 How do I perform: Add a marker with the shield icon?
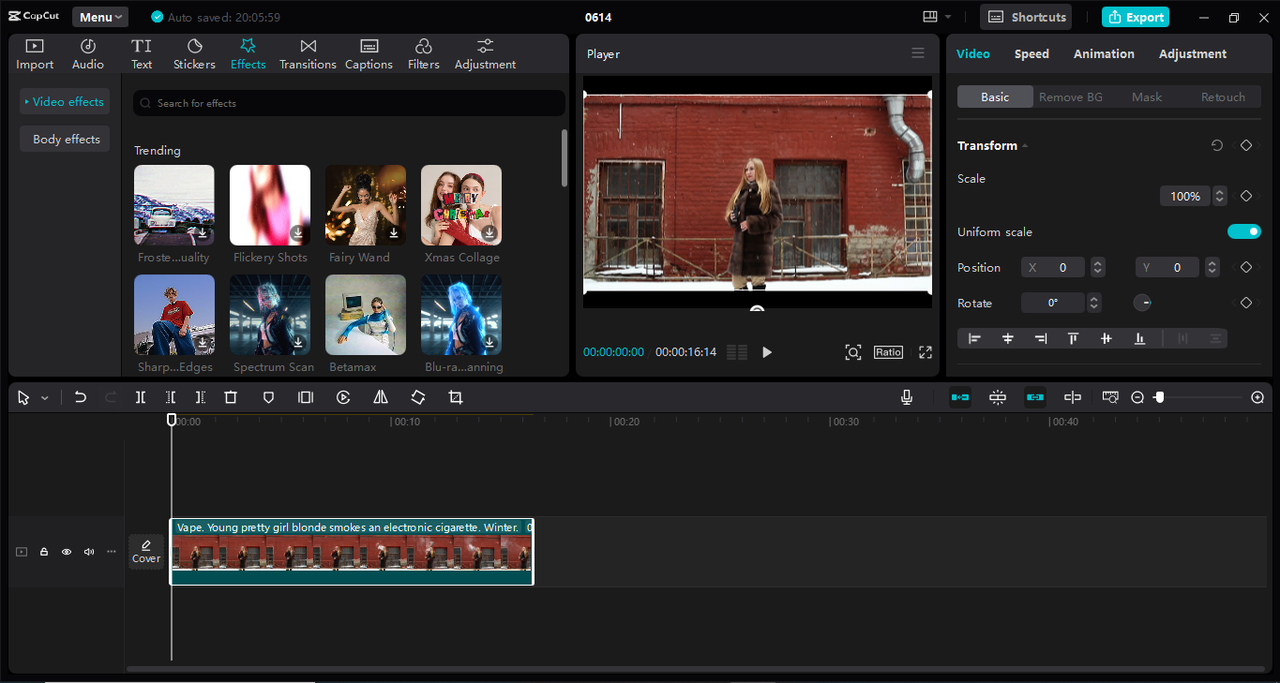point(268,397)
